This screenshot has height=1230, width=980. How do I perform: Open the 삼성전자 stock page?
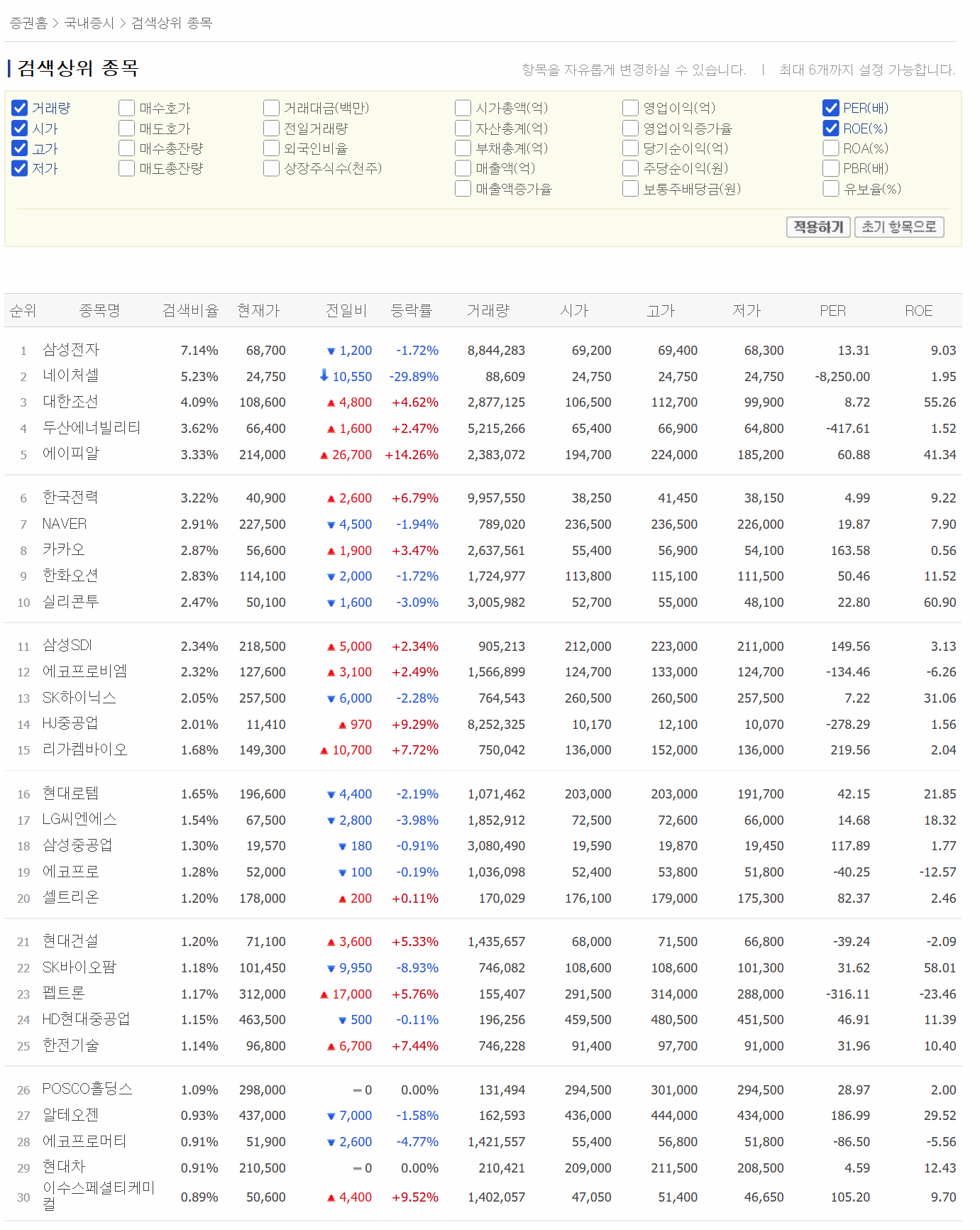pos(71,350)
